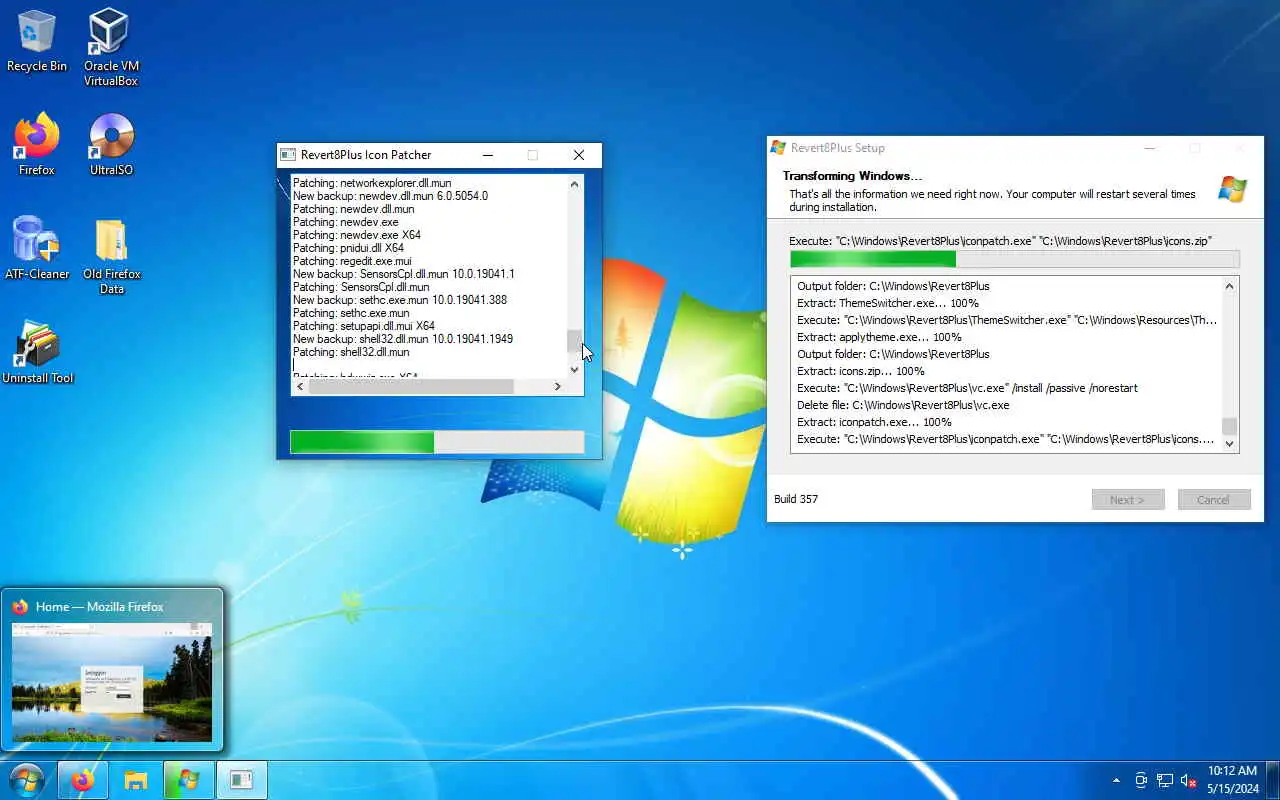This screenshot has width=1280, height=800.
Task: Click log line 'Patching: regedit.exe.mui'
Action: click(x=352, y=261)
